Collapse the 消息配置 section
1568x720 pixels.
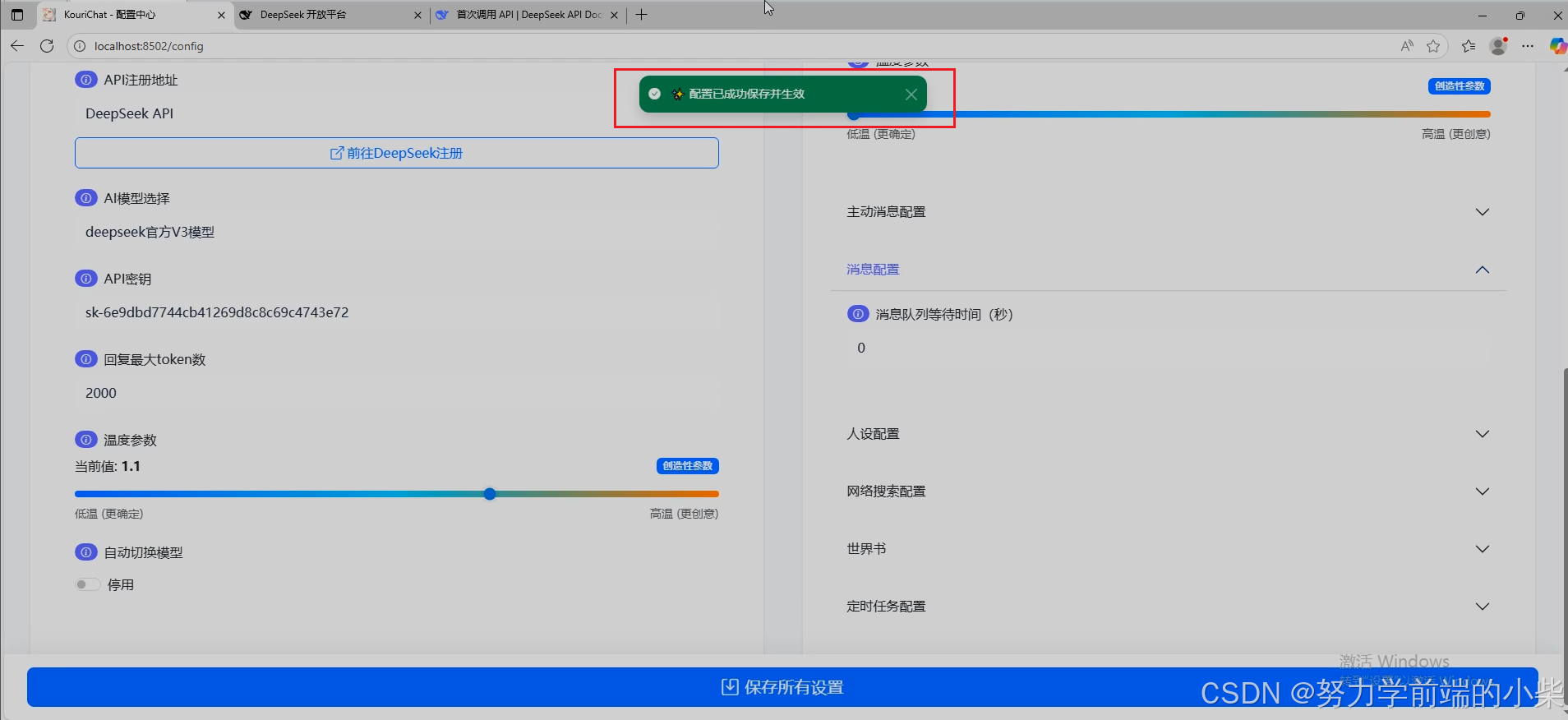[x=1168, y=270]
